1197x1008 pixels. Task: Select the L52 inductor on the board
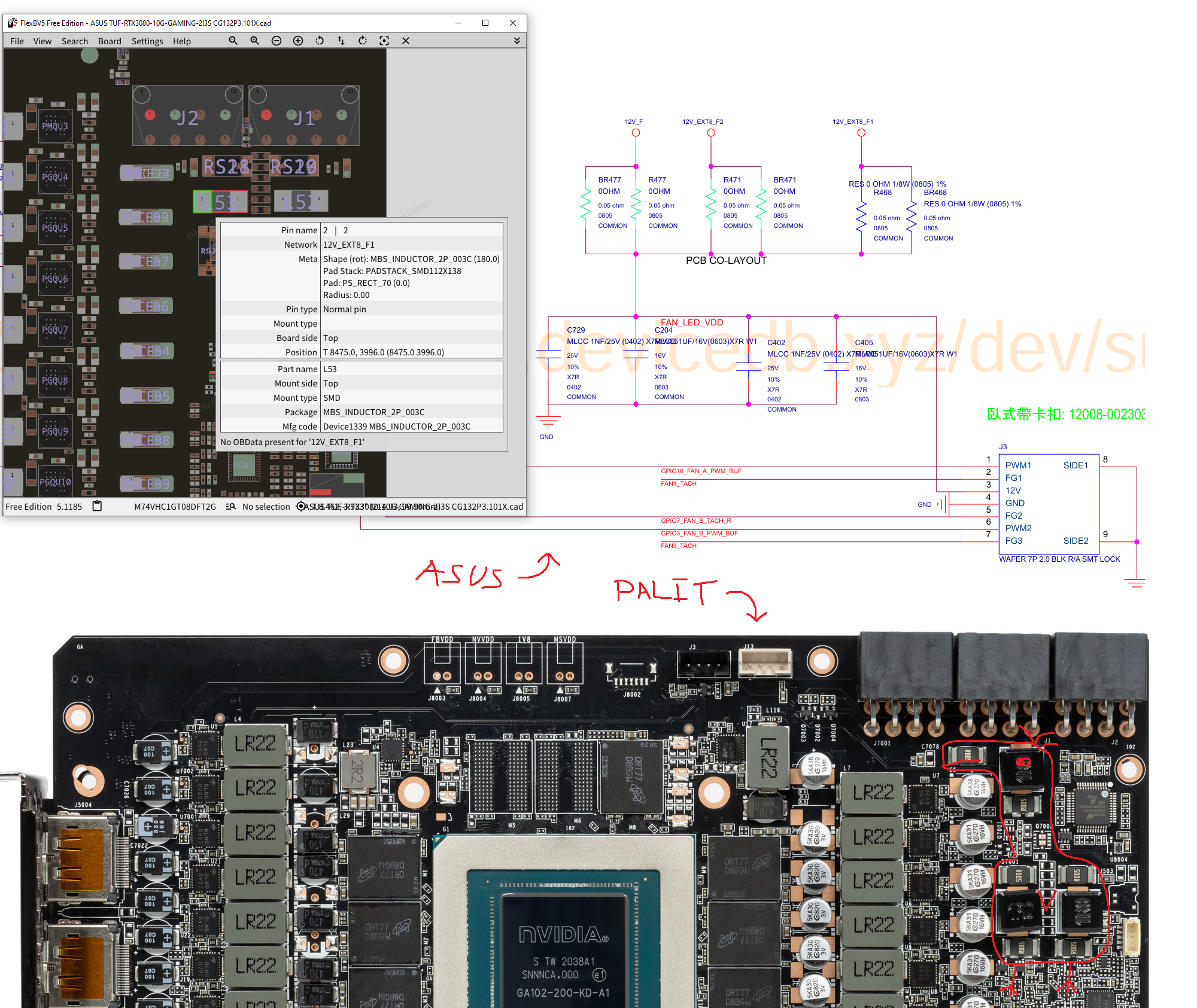coord(301,202)
